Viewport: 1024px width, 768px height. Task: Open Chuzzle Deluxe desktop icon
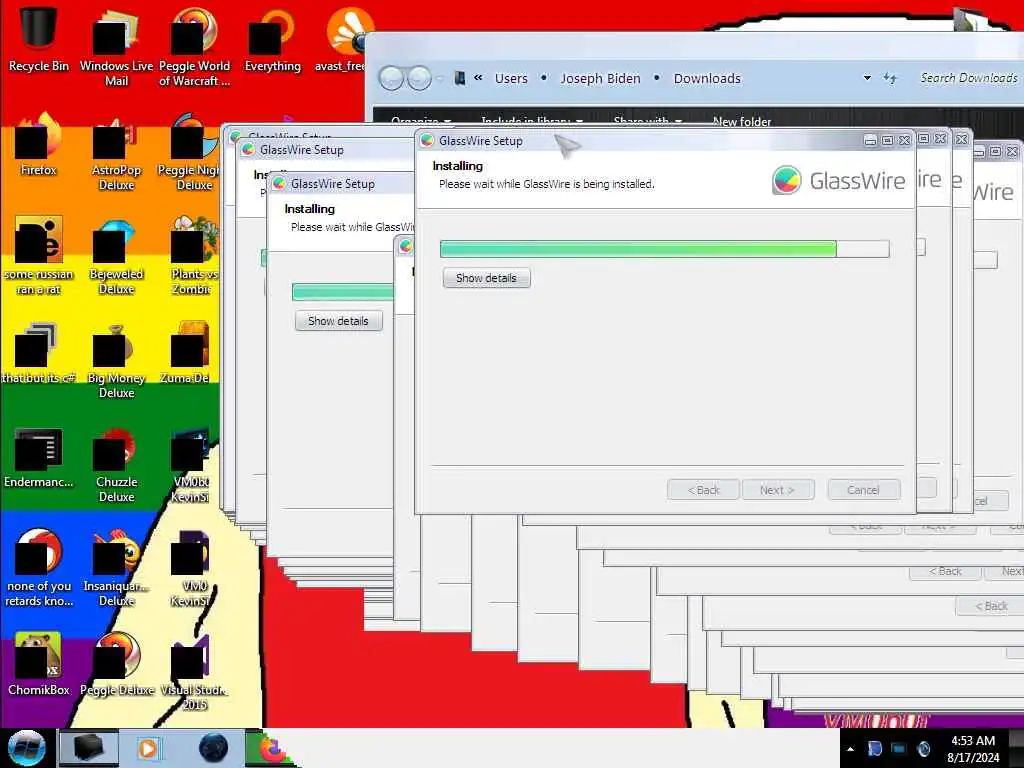pyautogui.click(x=116, y=465)
